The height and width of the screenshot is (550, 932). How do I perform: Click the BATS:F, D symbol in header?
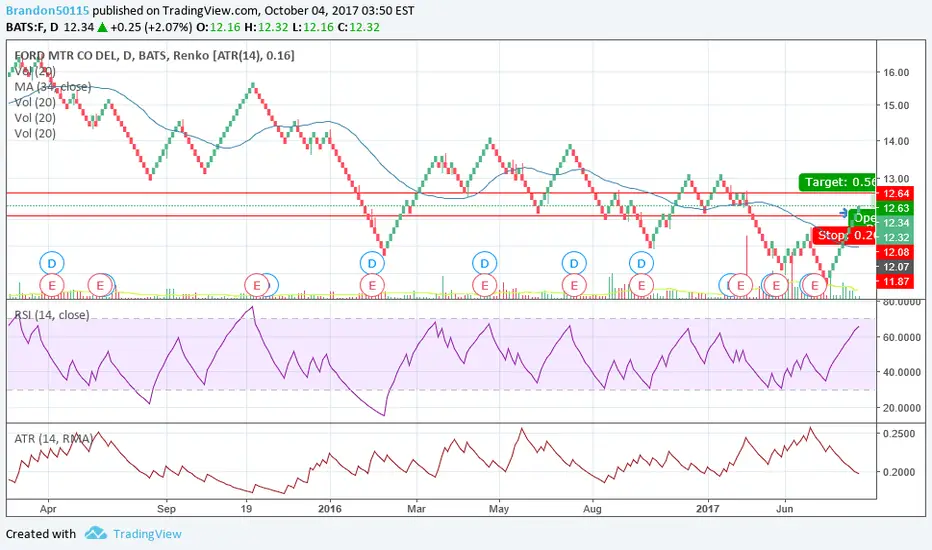pos(32,27)
